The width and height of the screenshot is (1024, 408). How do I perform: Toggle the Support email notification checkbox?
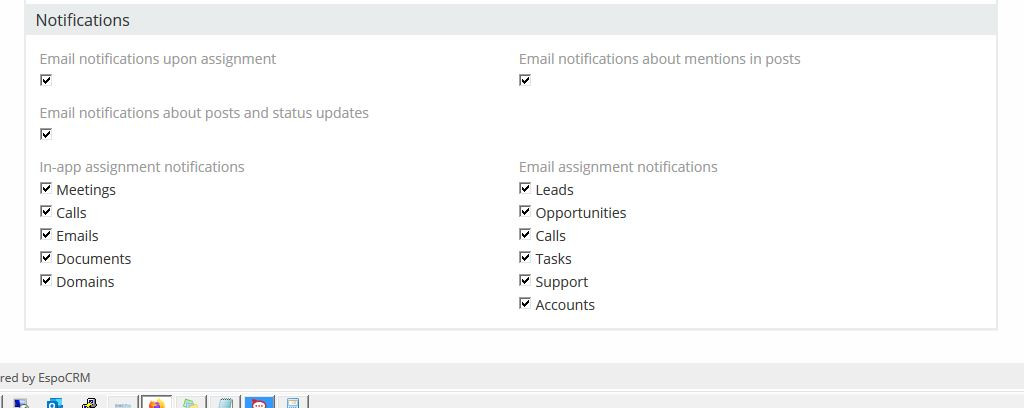coord(525,281)
